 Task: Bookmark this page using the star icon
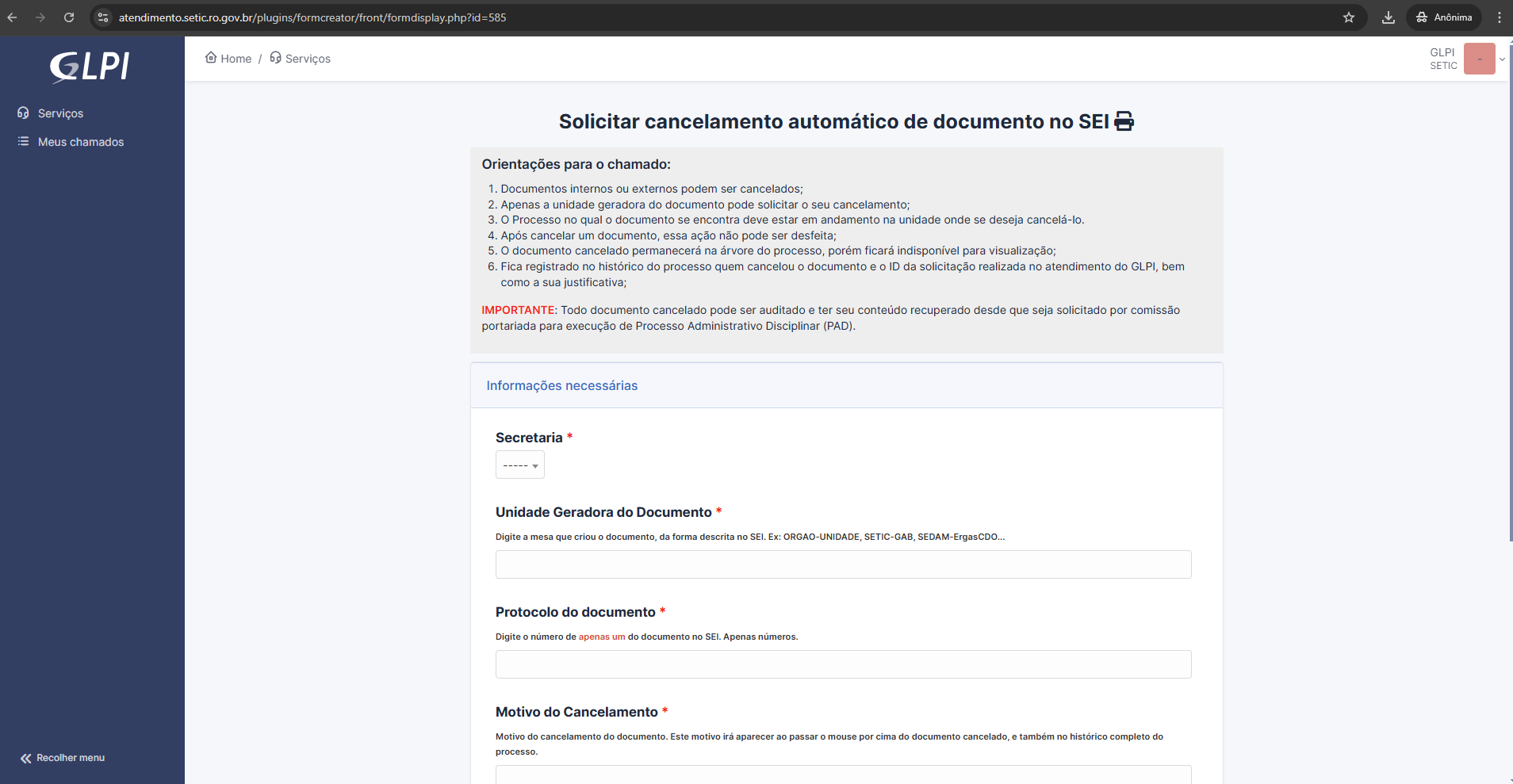click(1349, 17)
